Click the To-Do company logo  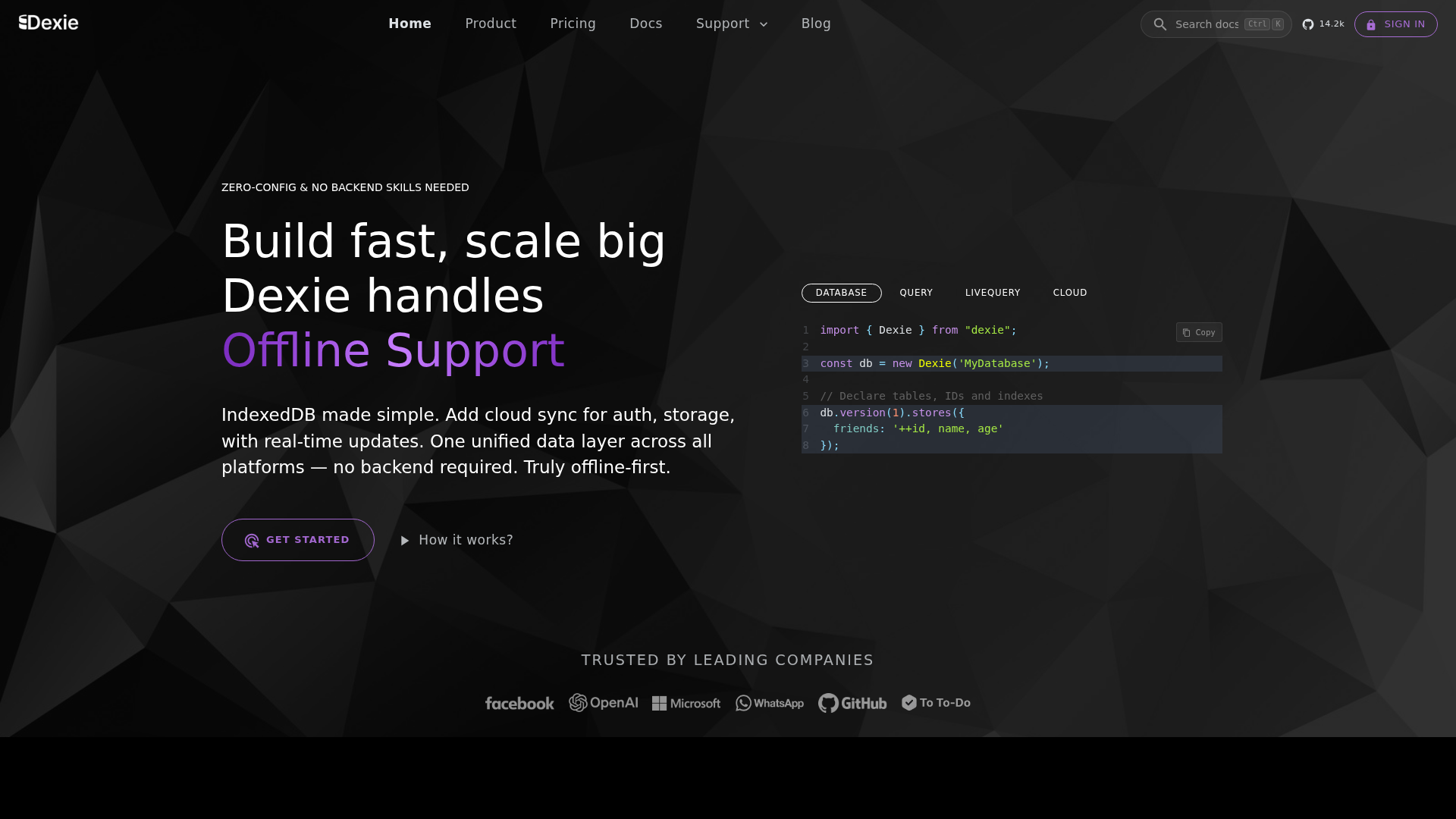(x=935, y=703)
